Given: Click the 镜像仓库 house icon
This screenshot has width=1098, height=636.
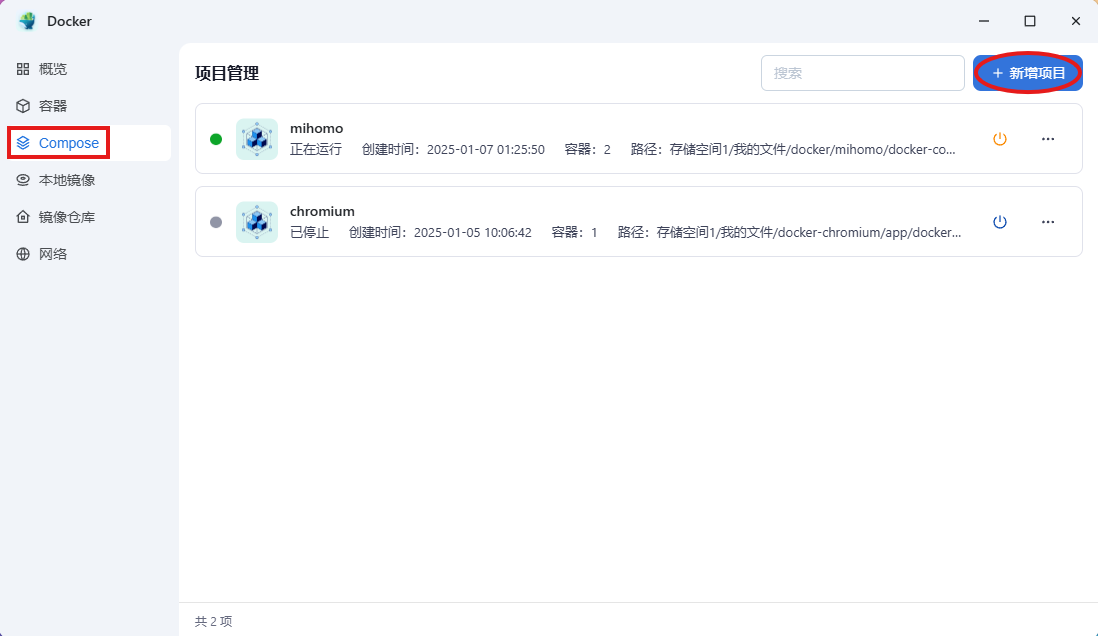Looking at the screenshot, I should tap(23, 217).
